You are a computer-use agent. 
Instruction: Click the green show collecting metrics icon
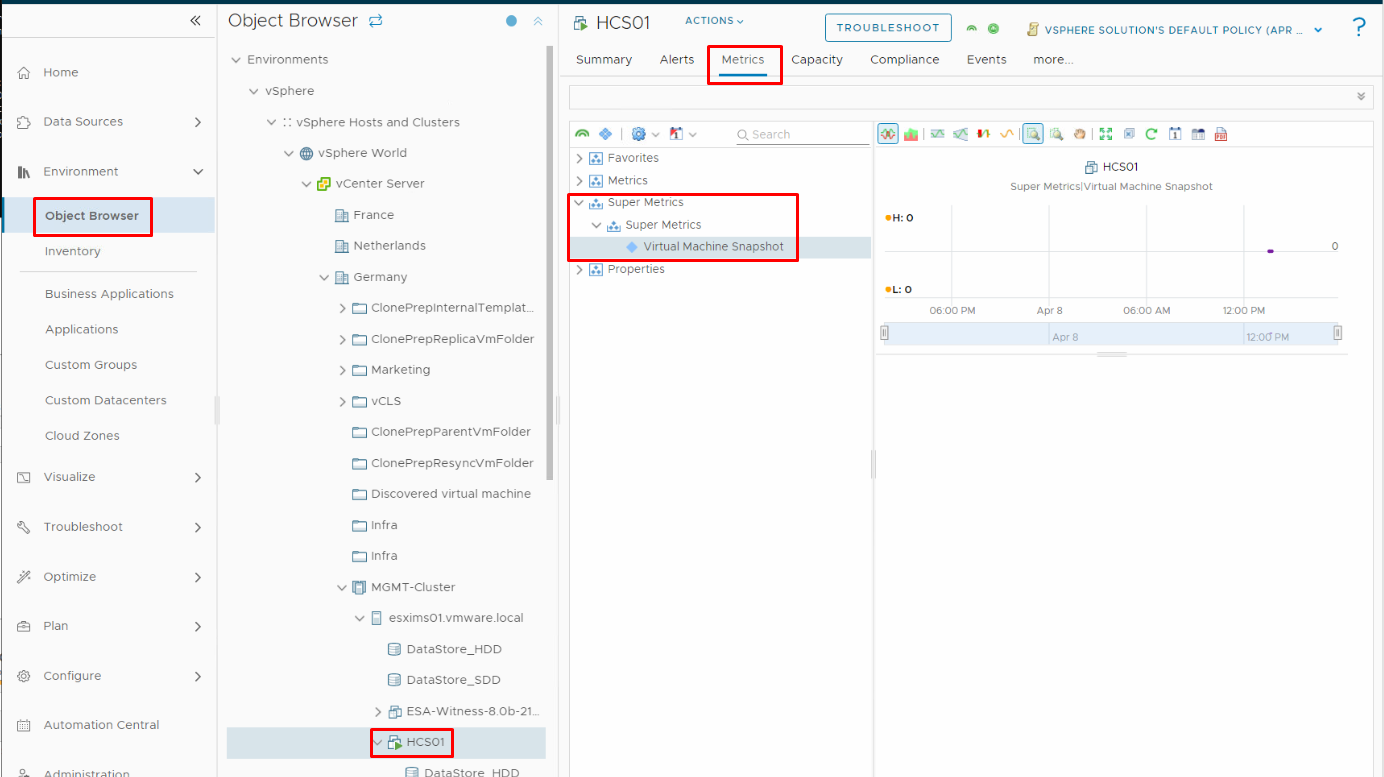tap(582, 134)
